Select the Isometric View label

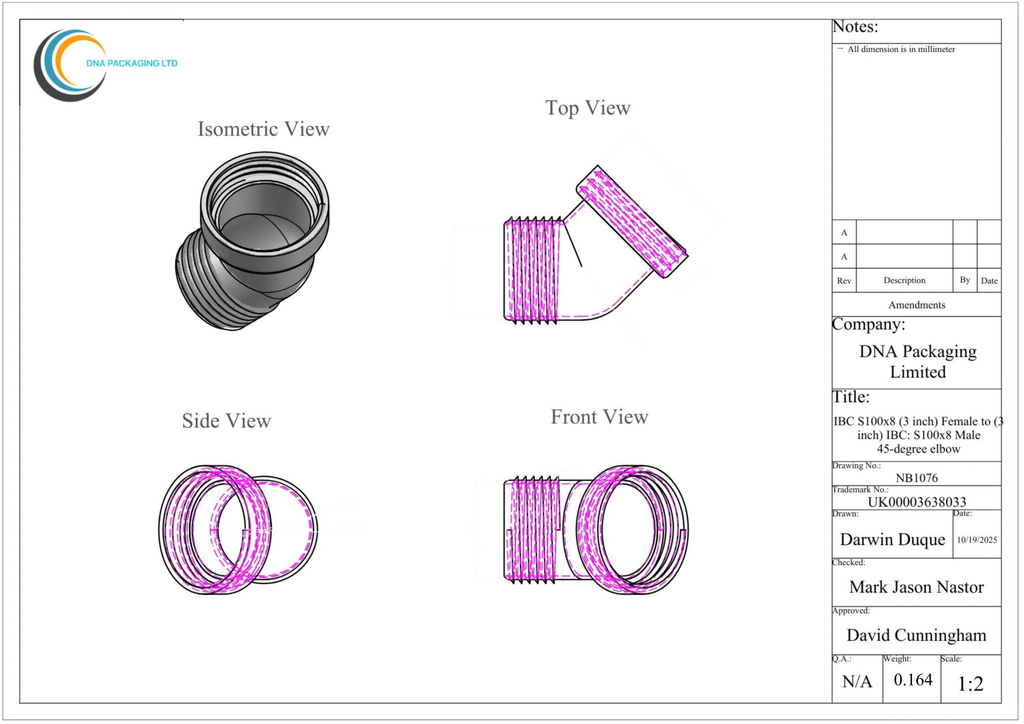pyautogui.click(x=263, y=129)
